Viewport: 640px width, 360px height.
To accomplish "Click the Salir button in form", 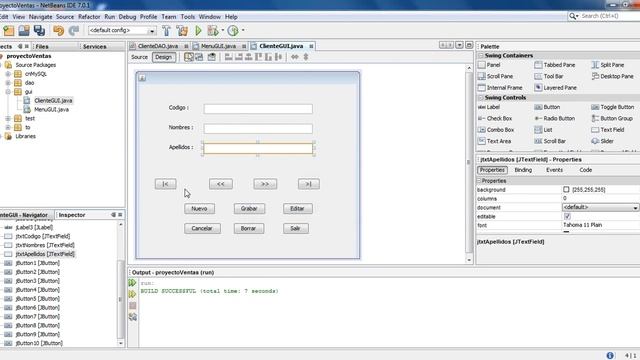I will [x=296, y=229].
